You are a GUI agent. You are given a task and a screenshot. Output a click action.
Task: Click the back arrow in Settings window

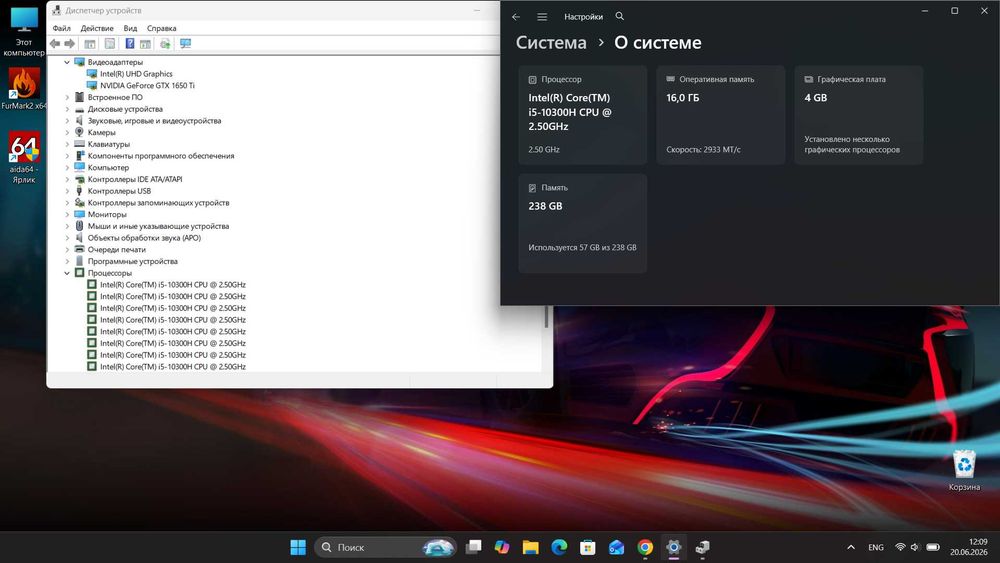point(516,17)
